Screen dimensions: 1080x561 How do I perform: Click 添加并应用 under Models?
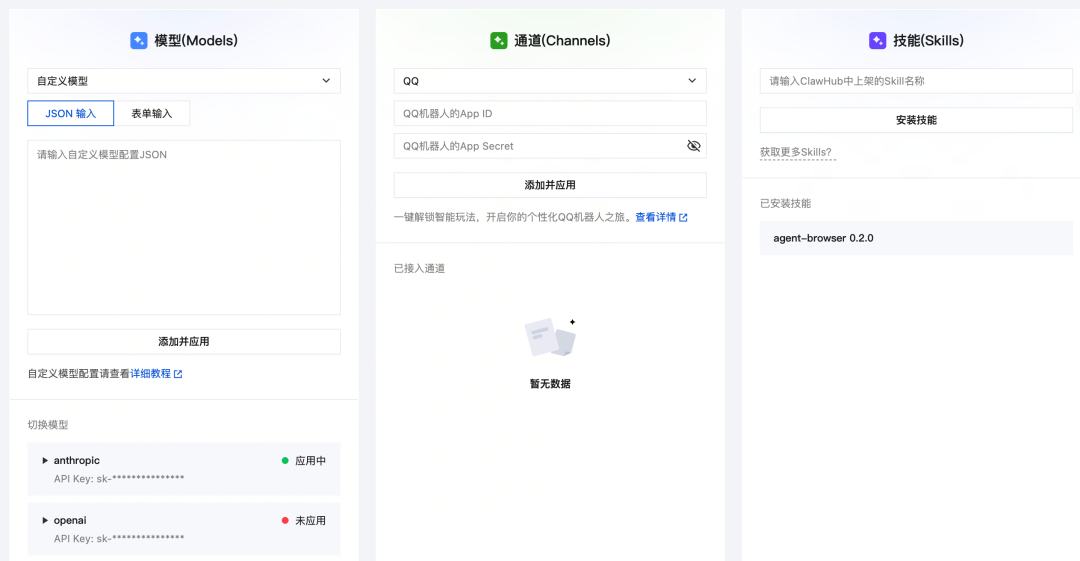[184, 342]
